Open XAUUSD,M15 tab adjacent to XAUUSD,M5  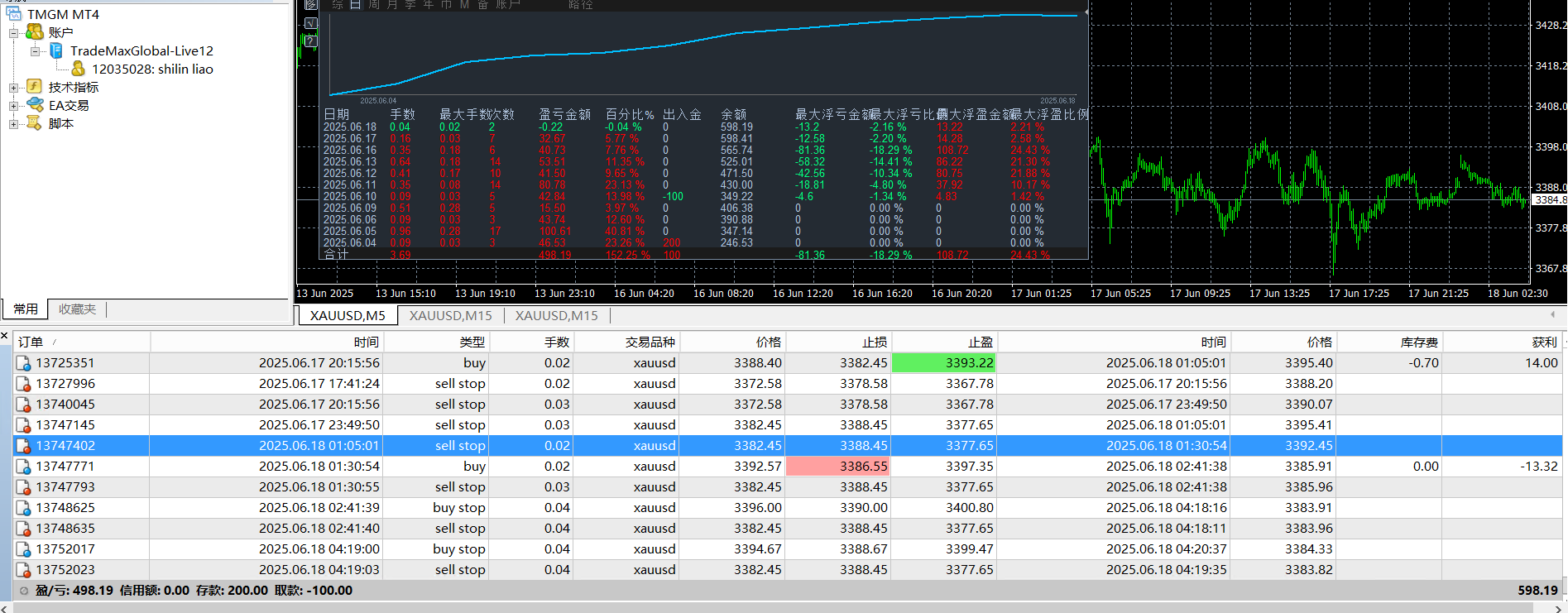tap(450, 315)
